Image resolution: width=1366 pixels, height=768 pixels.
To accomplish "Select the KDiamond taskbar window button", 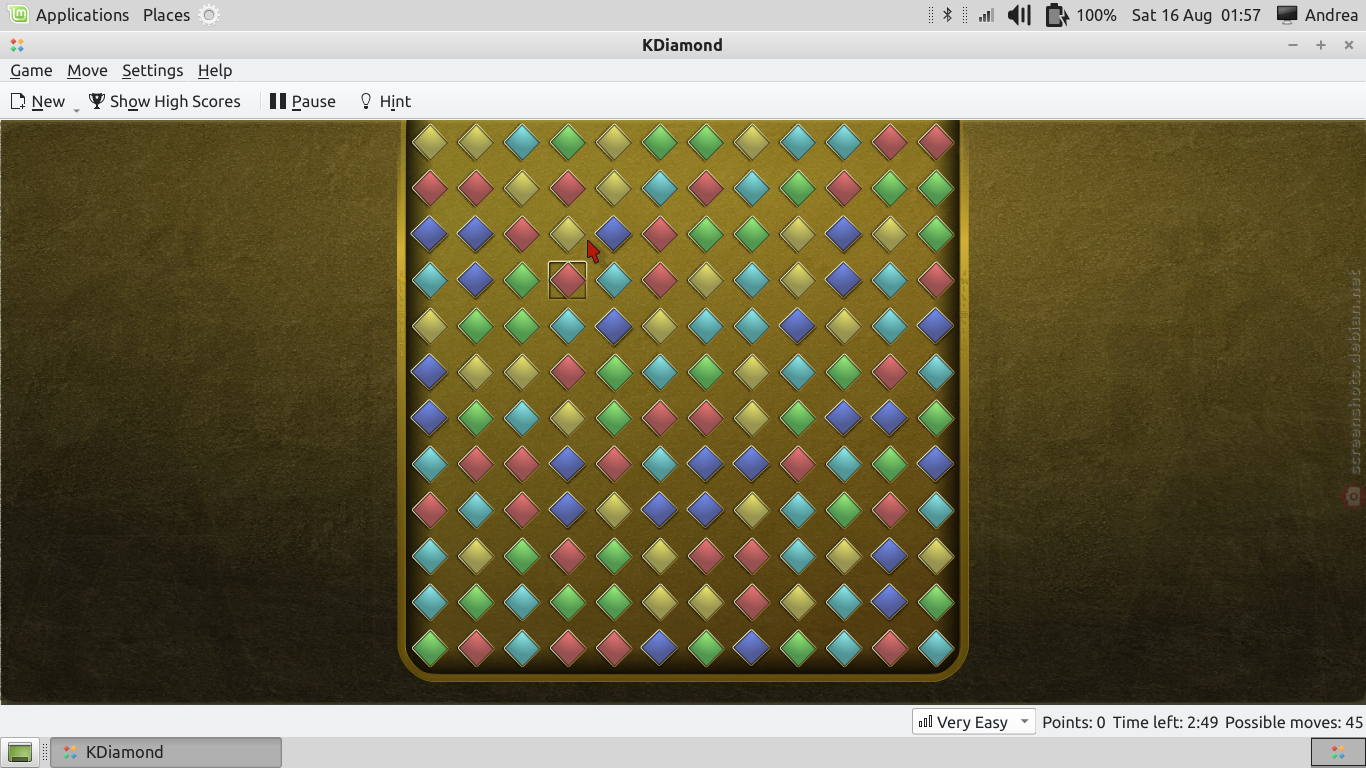I will tap(166, 752).
